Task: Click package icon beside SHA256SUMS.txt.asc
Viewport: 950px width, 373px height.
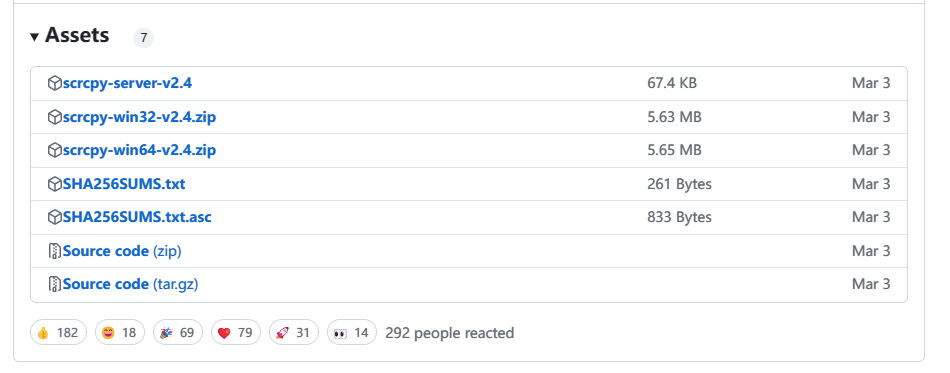Action: pyautogui.click(x=55, y=217)
